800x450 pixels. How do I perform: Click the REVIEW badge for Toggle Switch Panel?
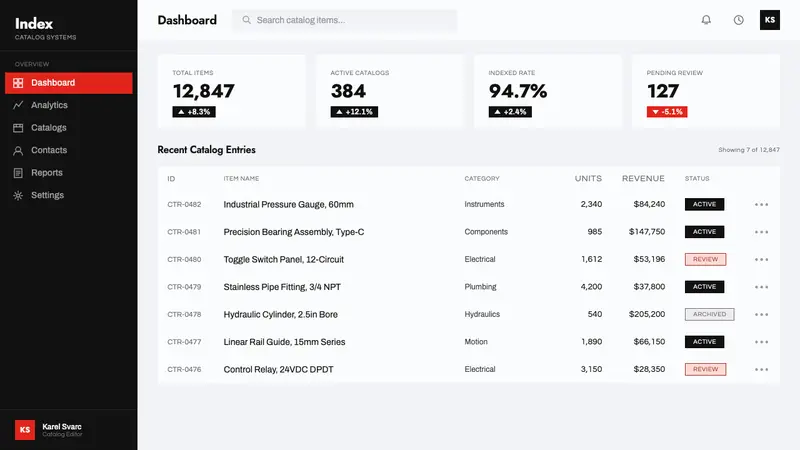pos(705,259)
